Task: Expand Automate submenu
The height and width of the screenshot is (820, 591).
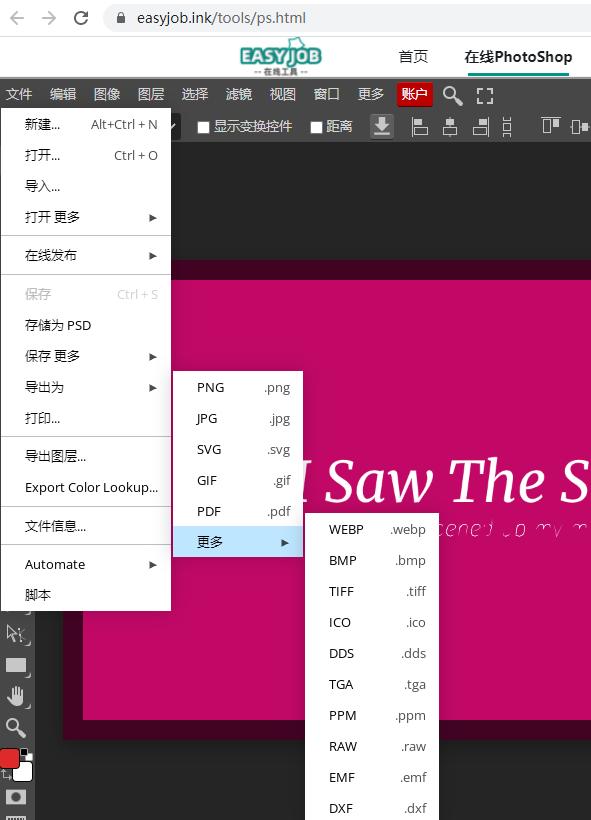Action: [86, 564]
